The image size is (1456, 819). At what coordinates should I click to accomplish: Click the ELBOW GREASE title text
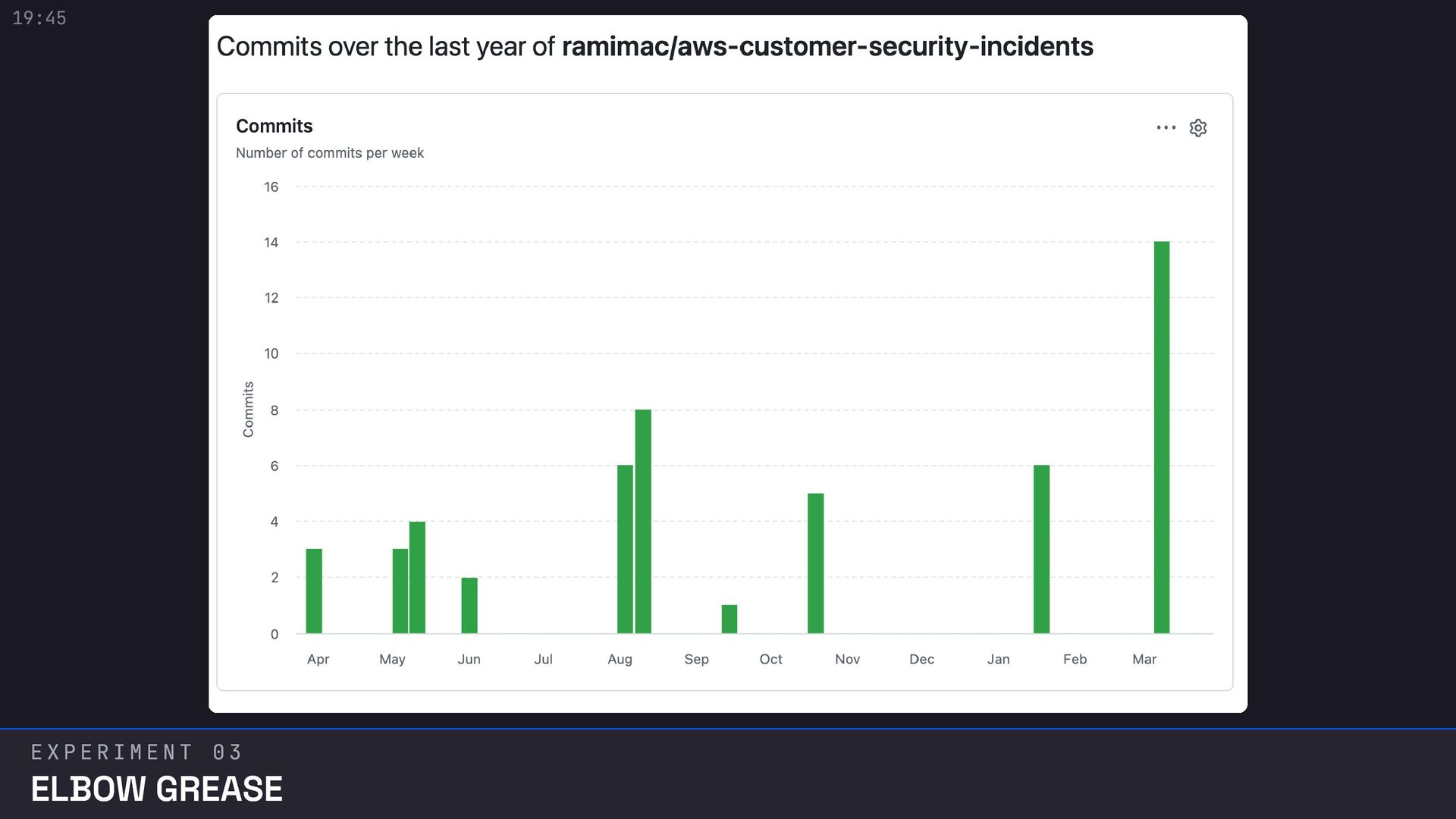click(156, 789)
